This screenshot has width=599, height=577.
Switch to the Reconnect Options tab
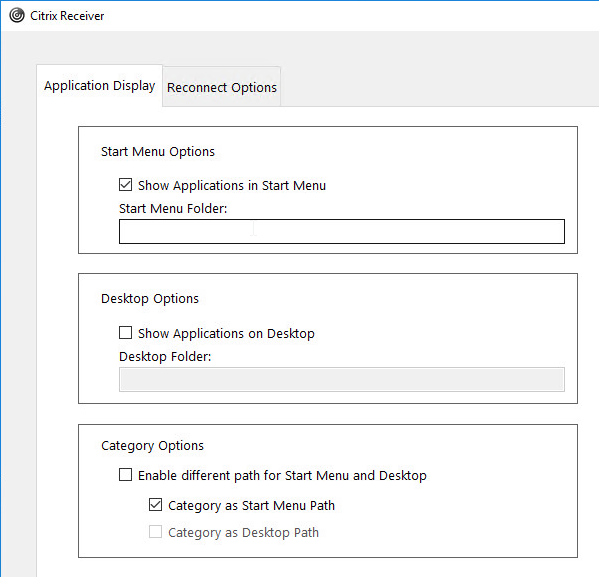point(222,87)
